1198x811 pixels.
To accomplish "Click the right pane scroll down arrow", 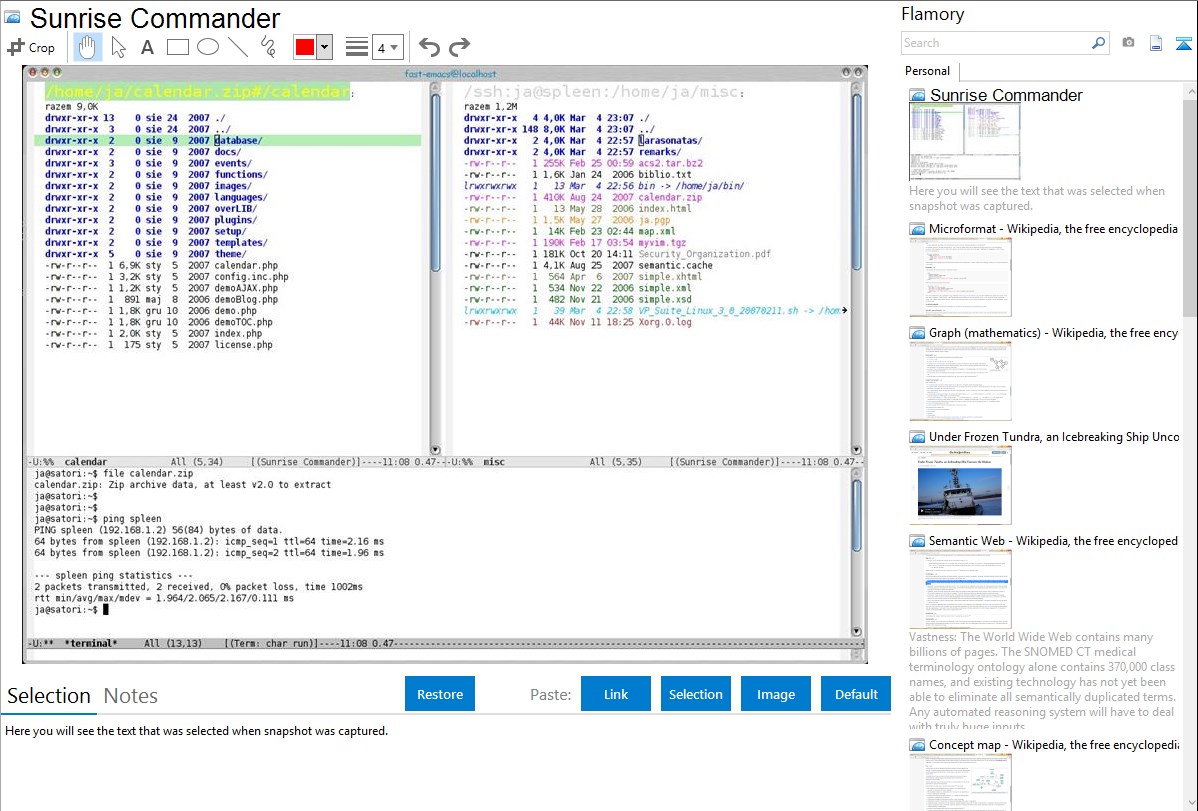I will (856, 450).
